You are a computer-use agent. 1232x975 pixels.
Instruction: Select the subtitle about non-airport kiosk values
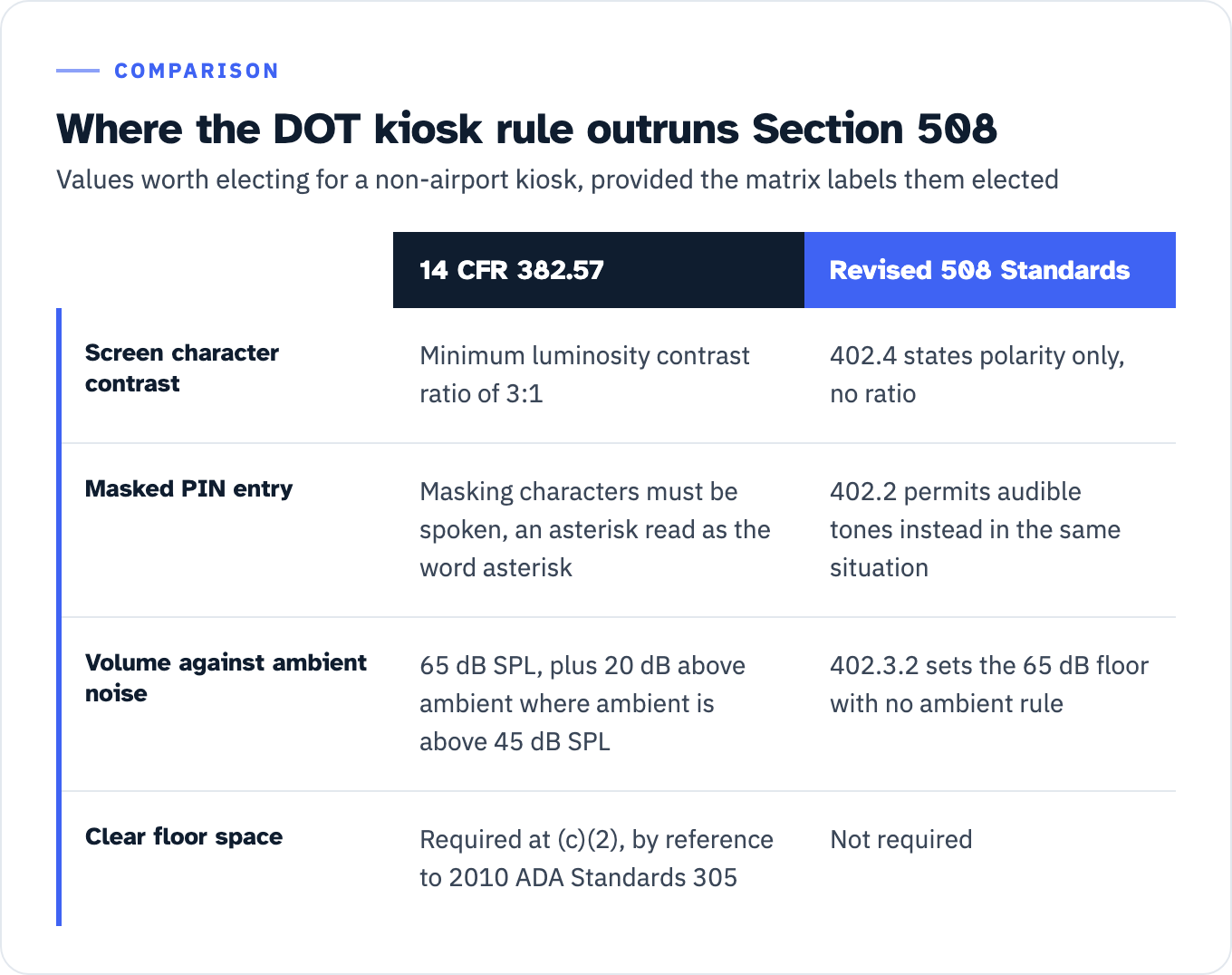point(557,179)
